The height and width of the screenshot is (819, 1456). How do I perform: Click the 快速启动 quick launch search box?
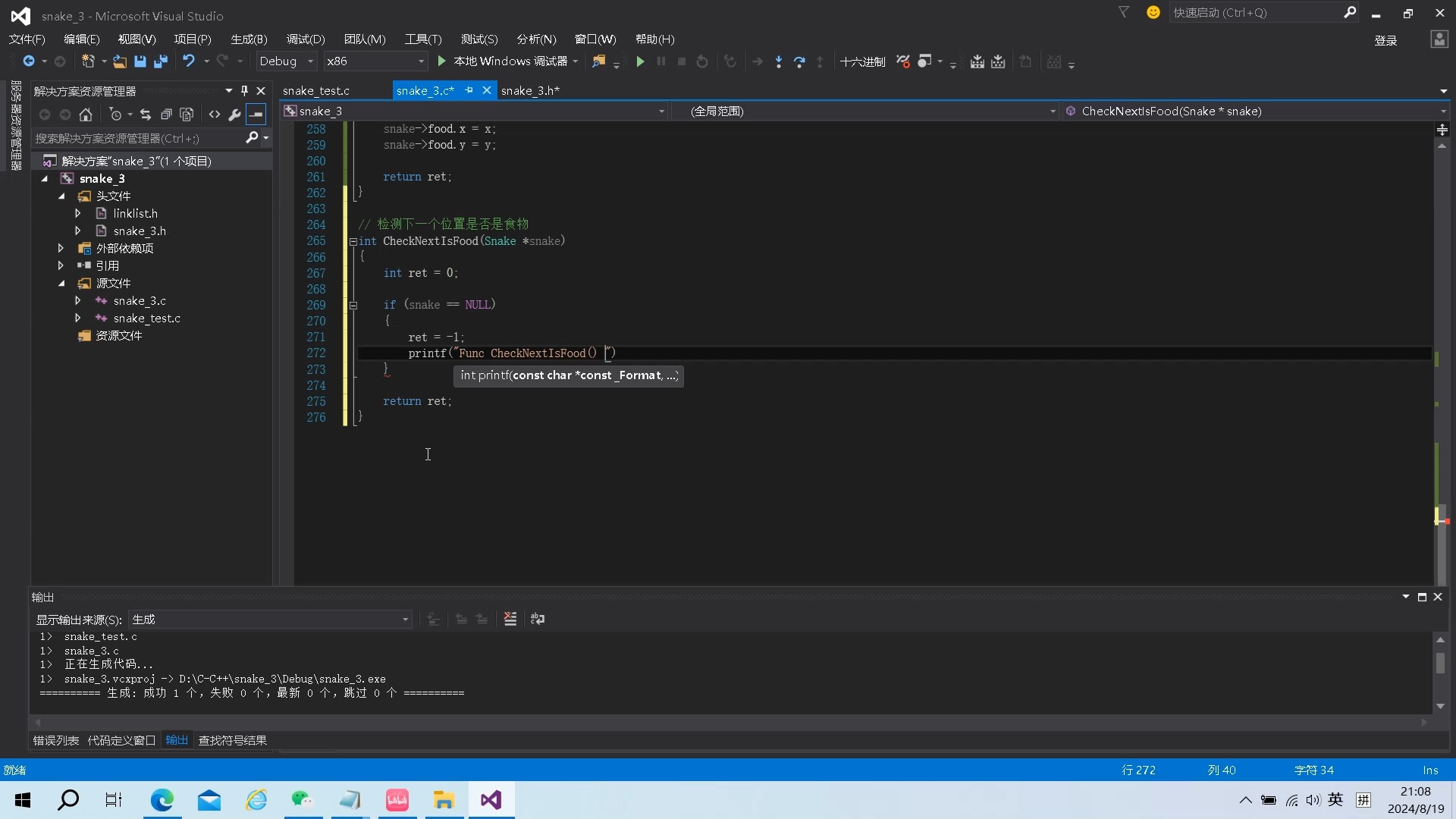(x=1255, y=13)
